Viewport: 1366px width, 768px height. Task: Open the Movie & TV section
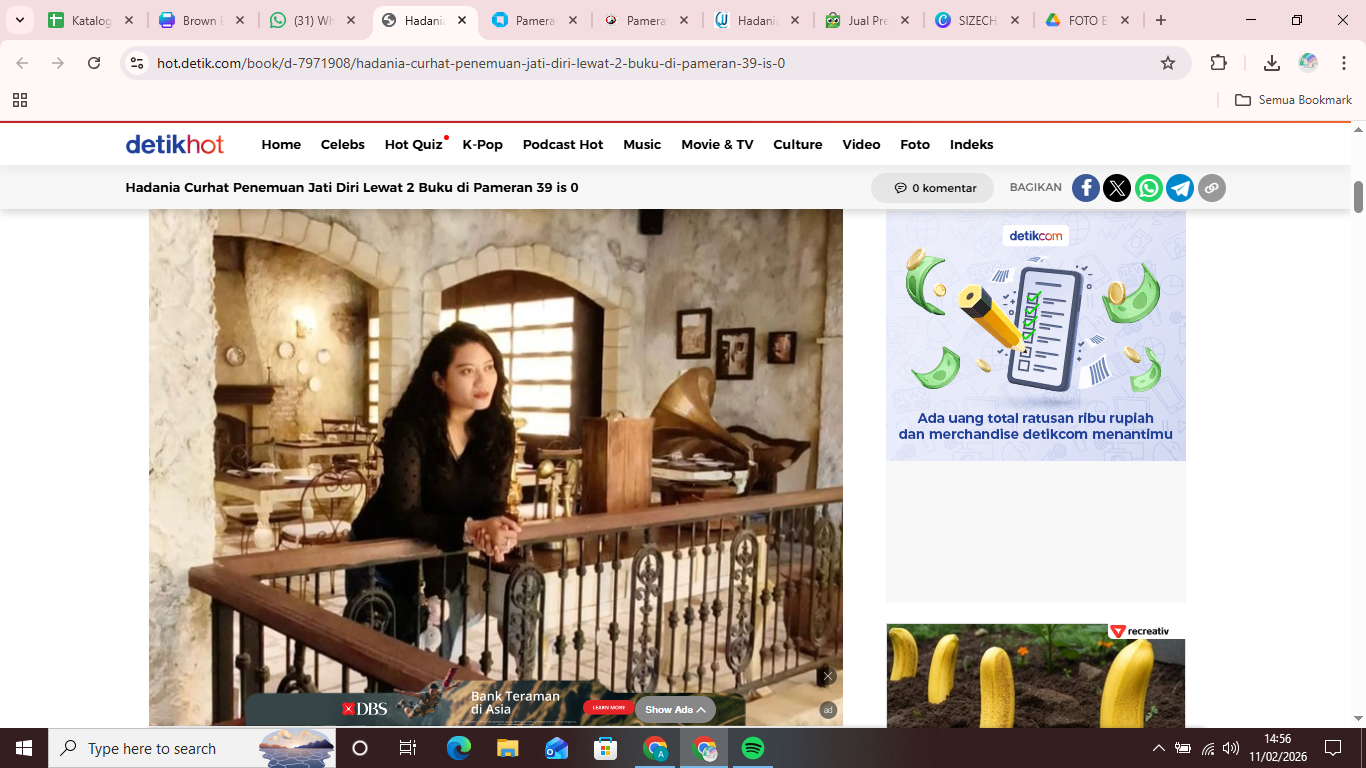(x=717, y=145)
